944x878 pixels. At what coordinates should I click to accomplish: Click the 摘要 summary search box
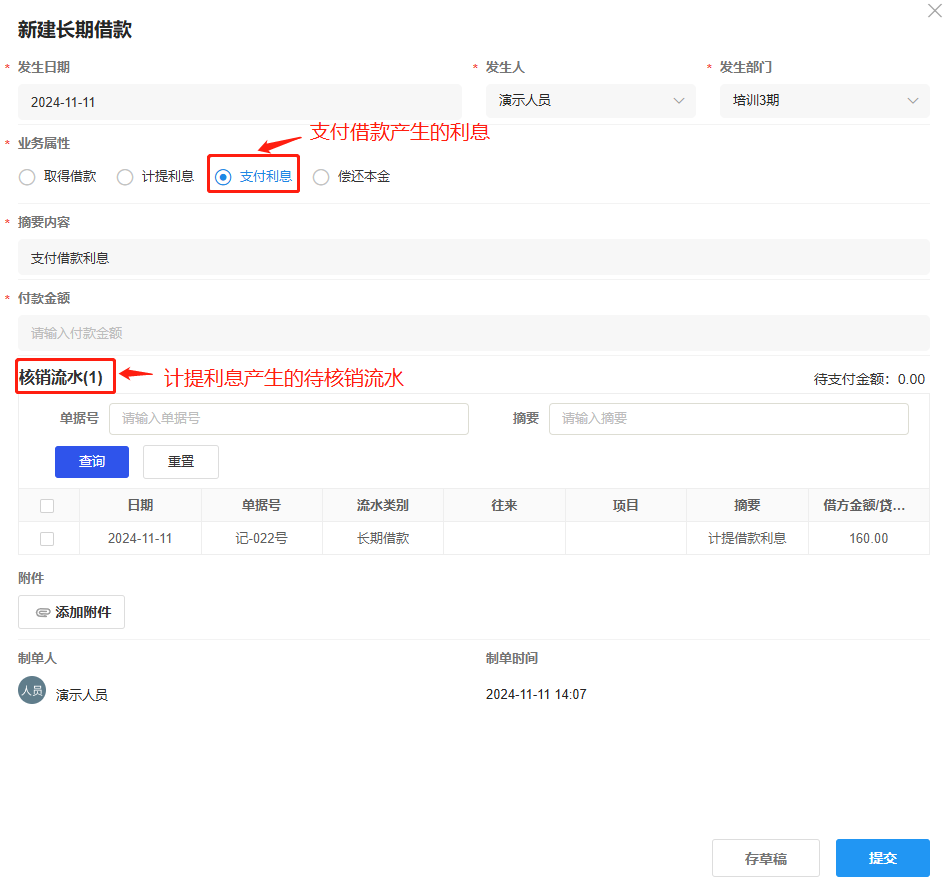click(x=728, y=418)
